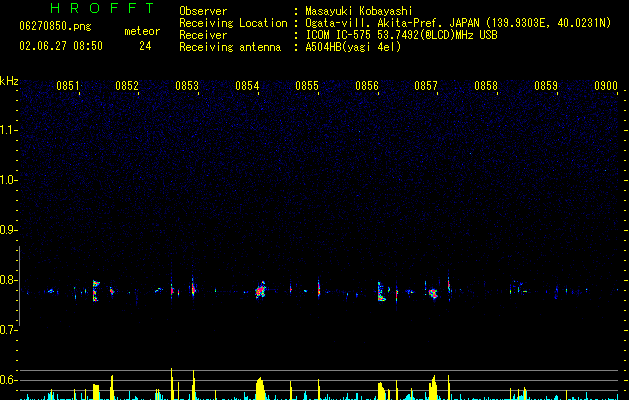Click the Ogata-vill. Akita-Pref. JAPAN location
The width and height of the screenshot is (629, 400).
(458, 23)
